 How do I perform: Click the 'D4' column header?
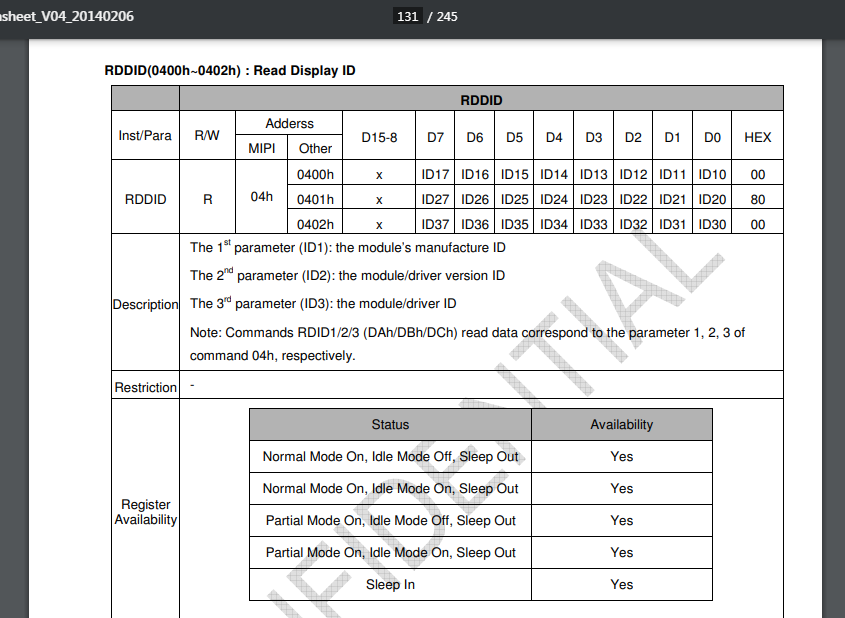pos(554,137)
